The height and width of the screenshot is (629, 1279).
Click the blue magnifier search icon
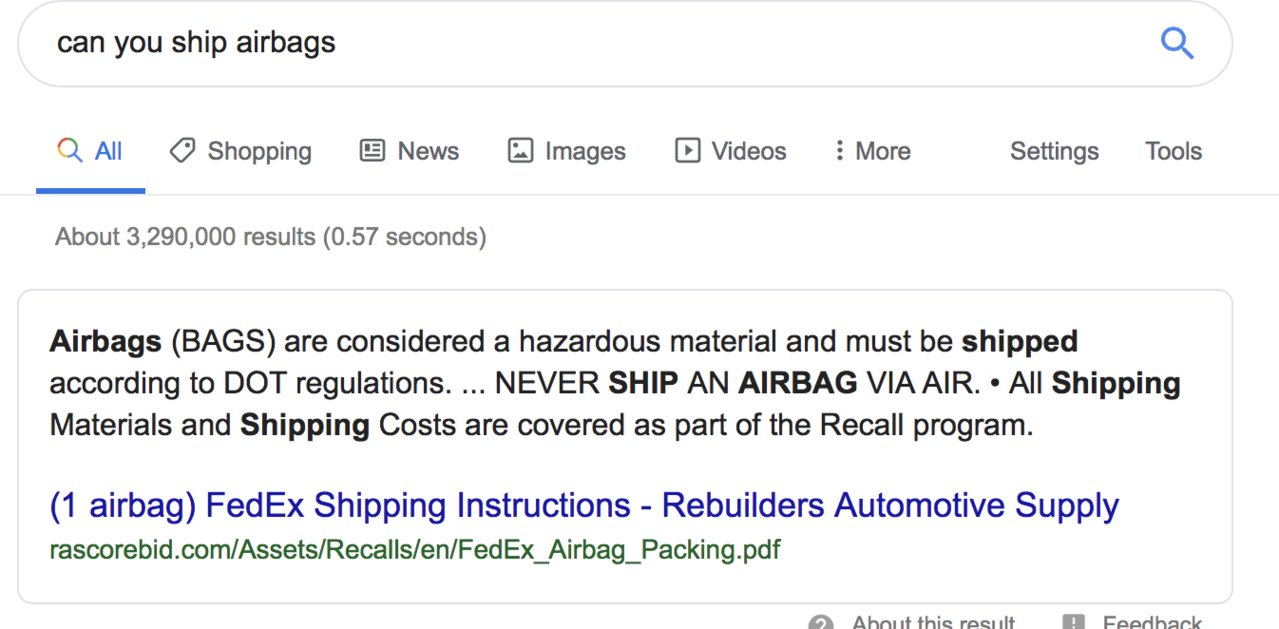tap(1176, 43)
